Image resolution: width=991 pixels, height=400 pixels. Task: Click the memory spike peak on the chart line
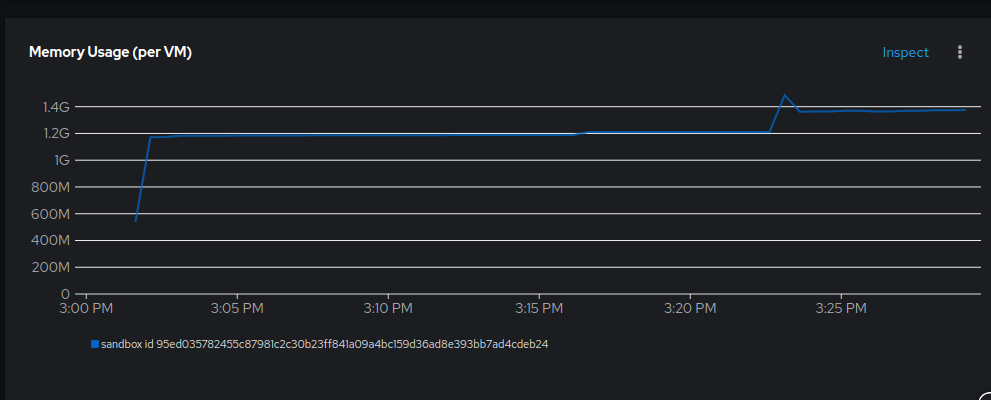pos(785,95)
